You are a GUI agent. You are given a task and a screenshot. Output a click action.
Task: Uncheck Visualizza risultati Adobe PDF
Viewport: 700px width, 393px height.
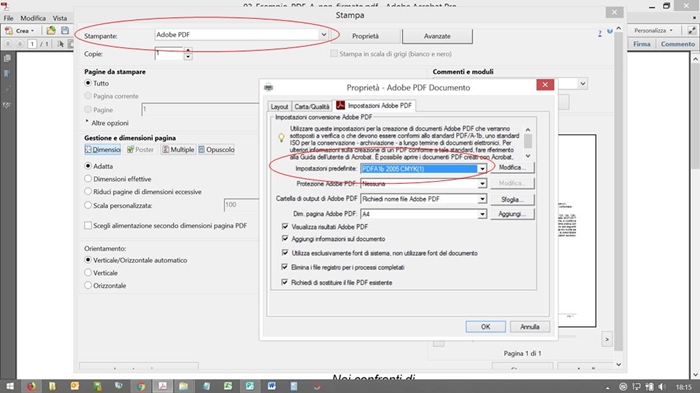[x=285, y=226]
